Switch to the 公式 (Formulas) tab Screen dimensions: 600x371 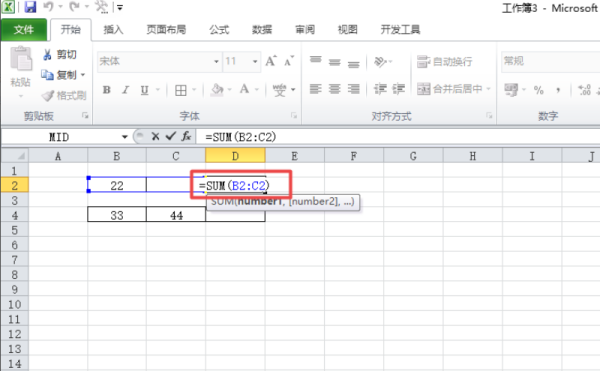219,29
